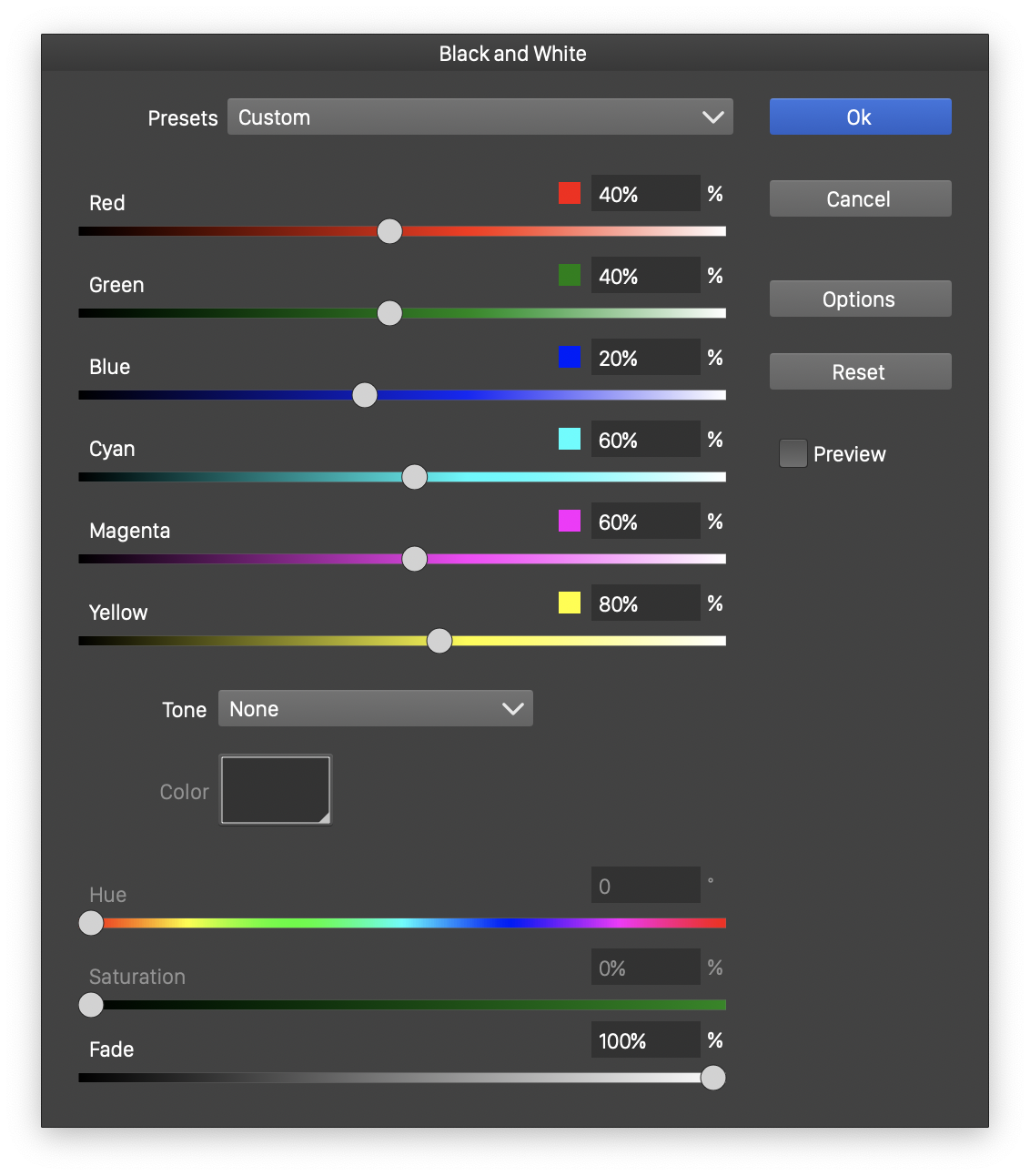This screenshot has height=1176, width=1030.
Task: Enable the Preview checkbox
Action: pyautogui.click(x=793, y=453)
